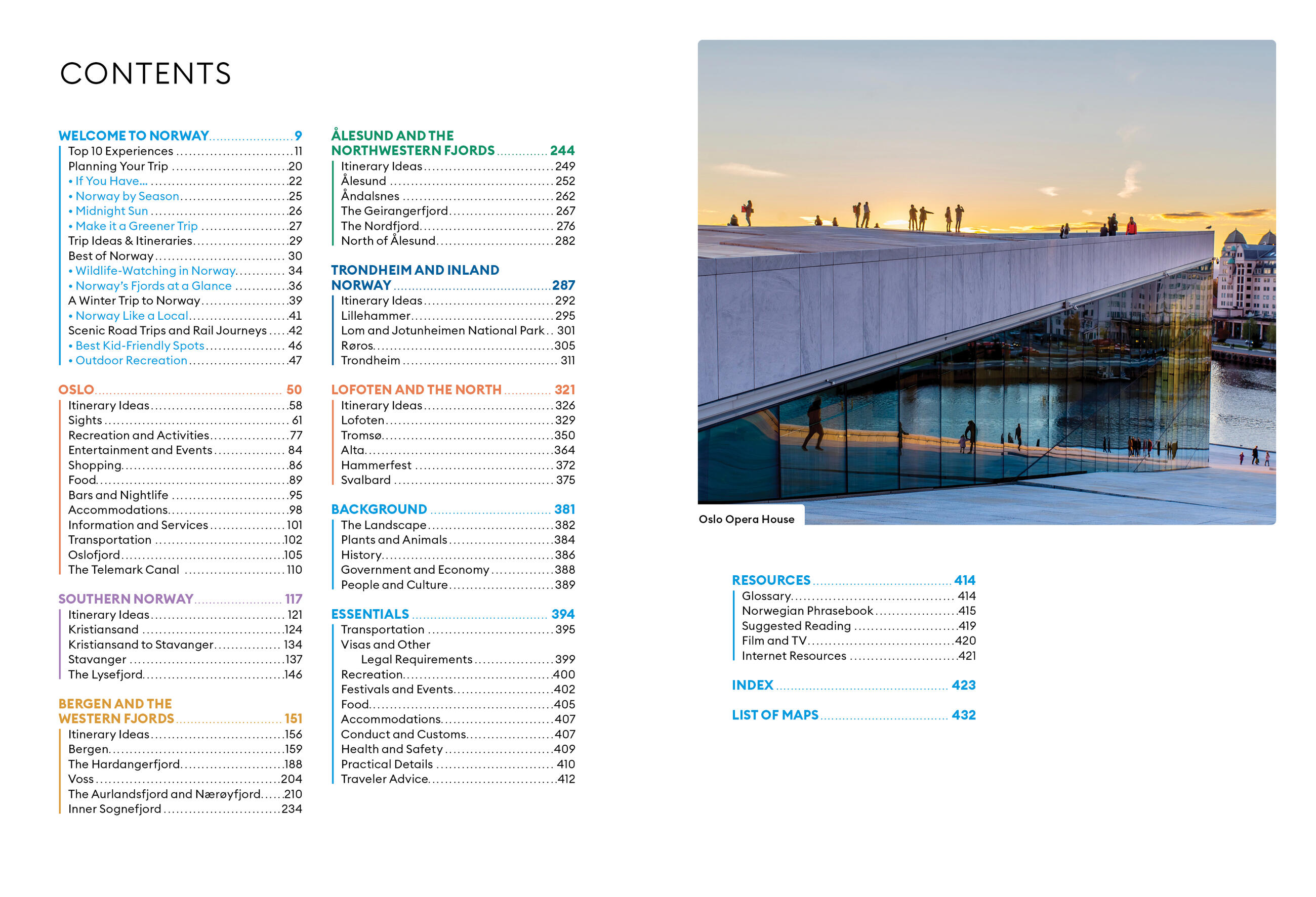Go to the Southern Norway chapter entry
1316x897 pixels.
(x=126, y=599)
